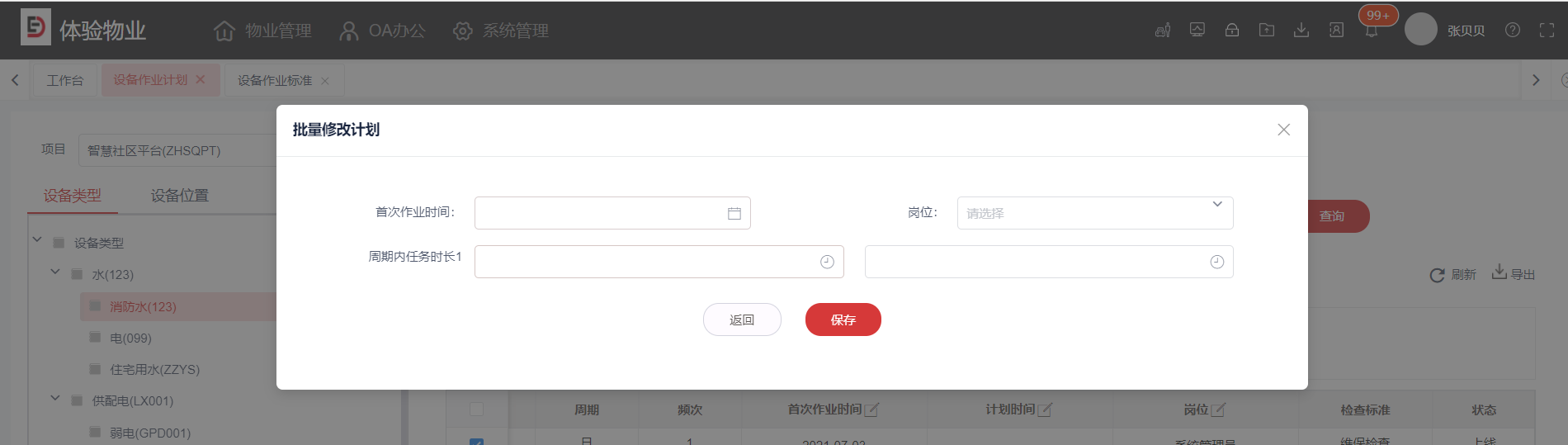The width and height of the screenshot is (1568, 445).
Task: Toggle fullscreen mode icon
Action: [1547, 30]
